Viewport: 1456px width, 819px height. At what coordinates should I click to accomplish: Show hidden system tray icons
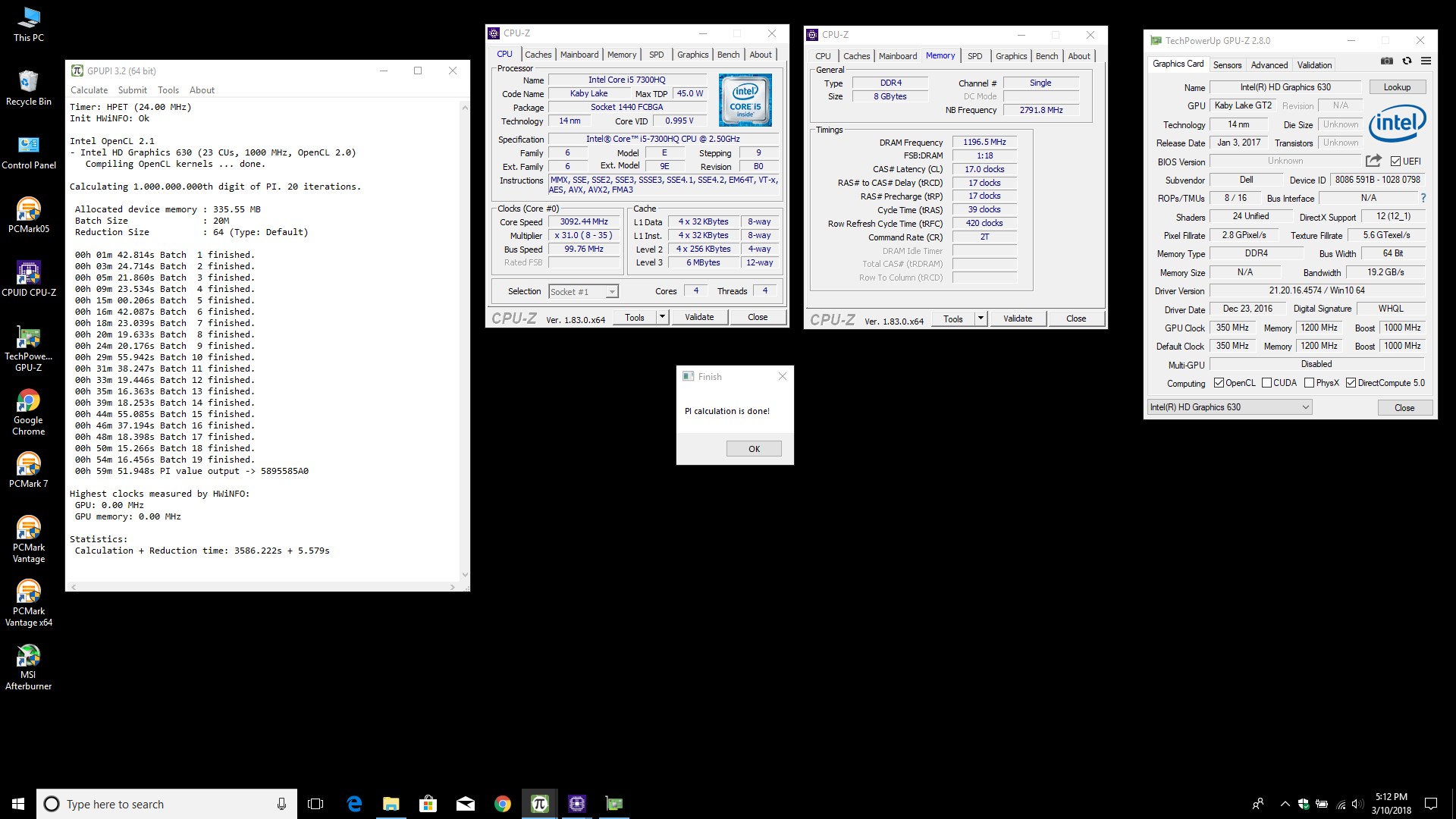(1285, 804)
